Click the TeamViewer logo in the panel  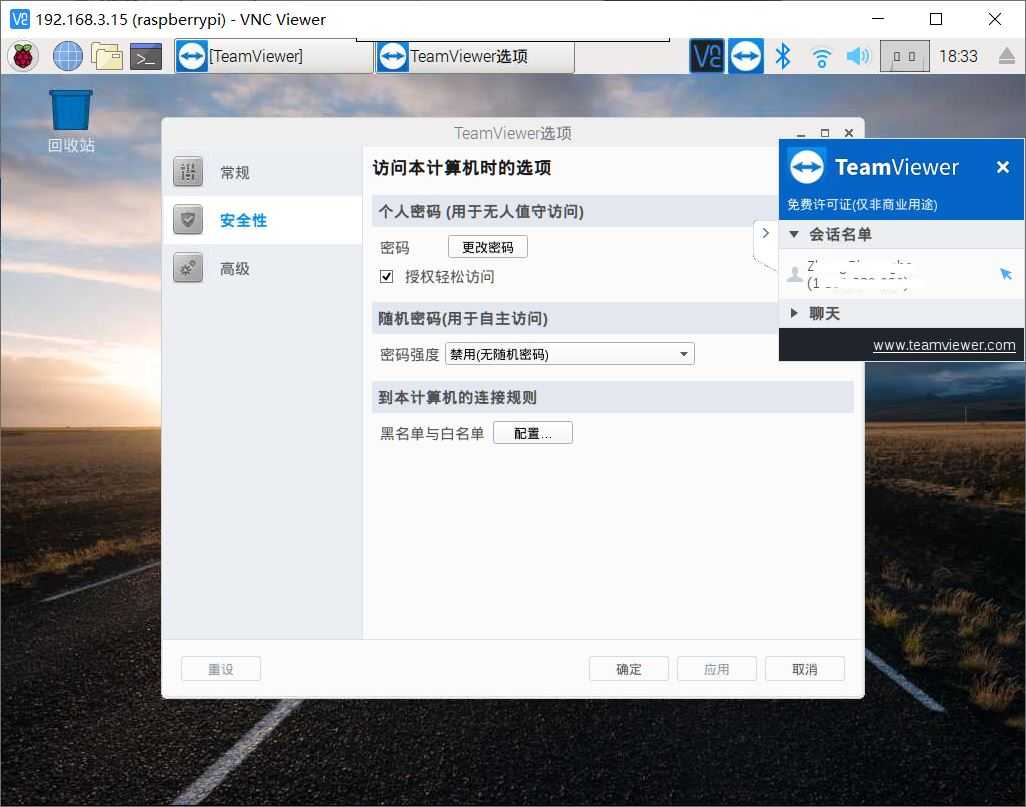806,167
